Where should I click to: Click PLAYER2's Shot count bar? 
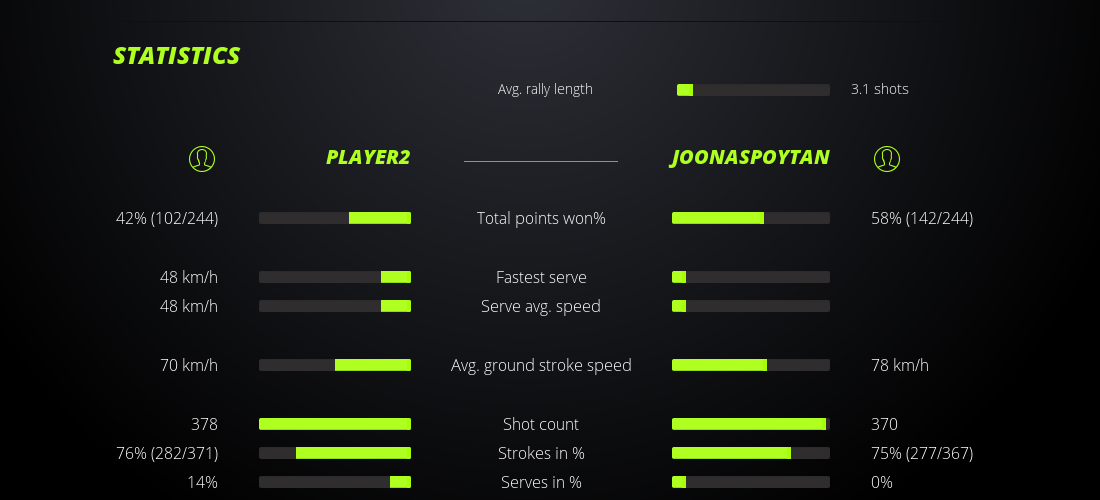click(x=335, y=424)
